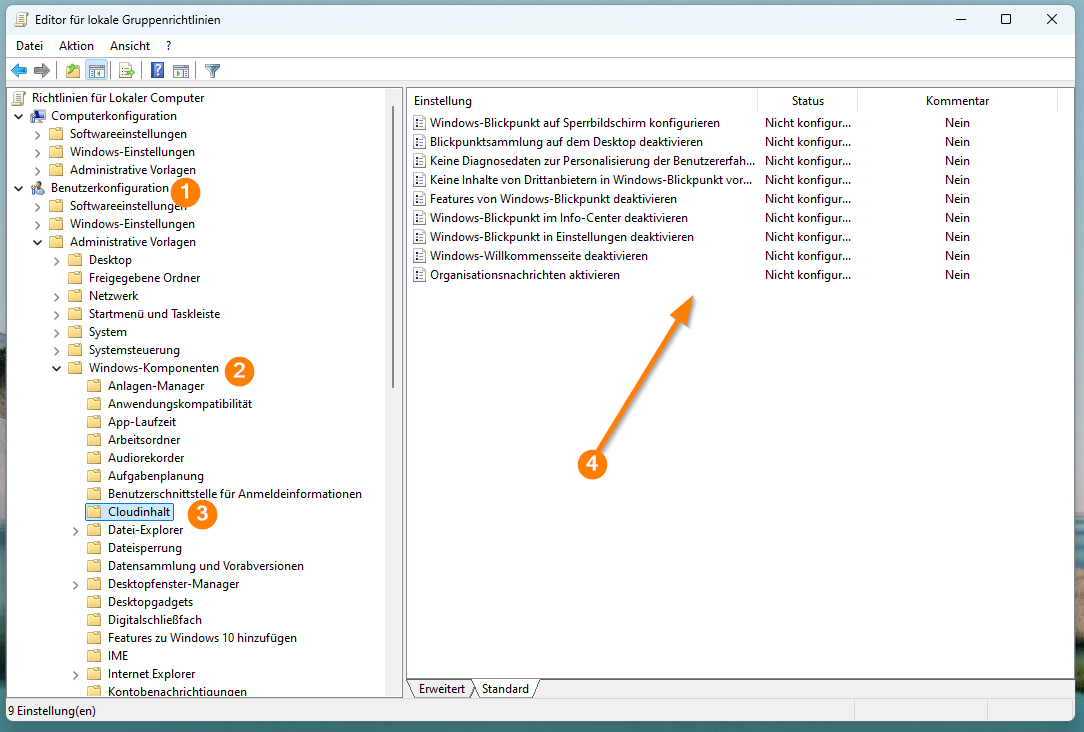Select the Digitalschließfach folder
Image resolution: width=1084 pixels, height=732 pixels.
(155, 619)
